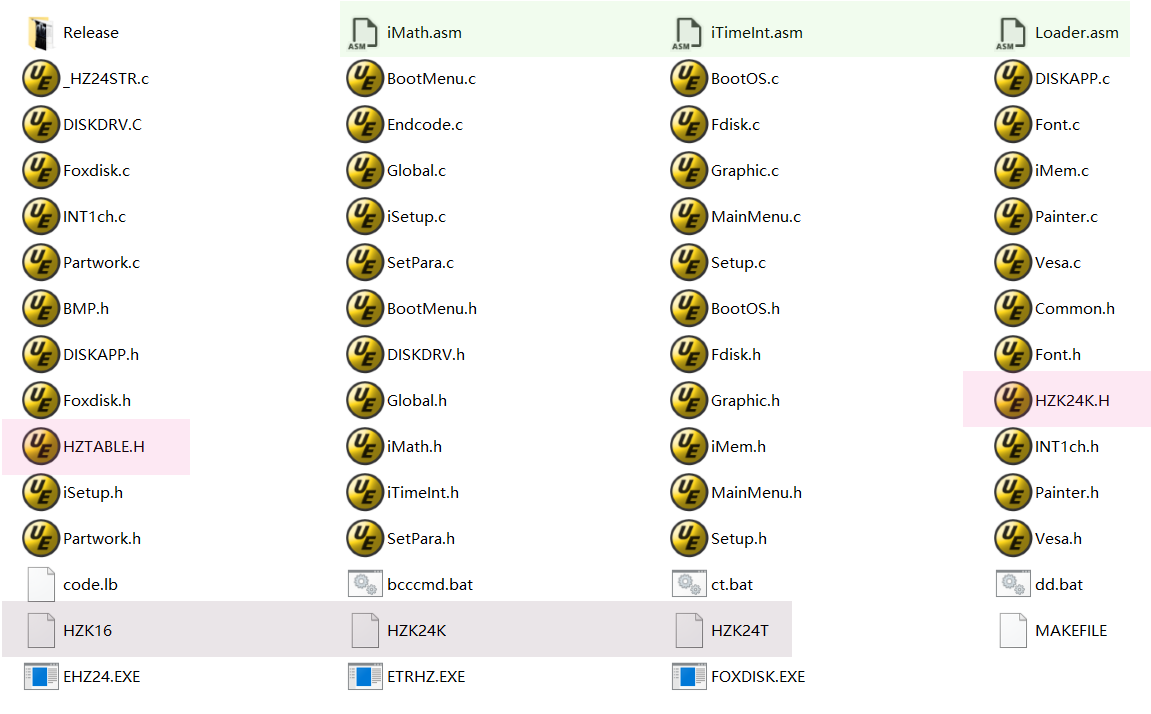Image resolution: width=1151 pixels, height=714 pixels.
Task: Select the file name Partwork.h
Action: click(102, 539)
